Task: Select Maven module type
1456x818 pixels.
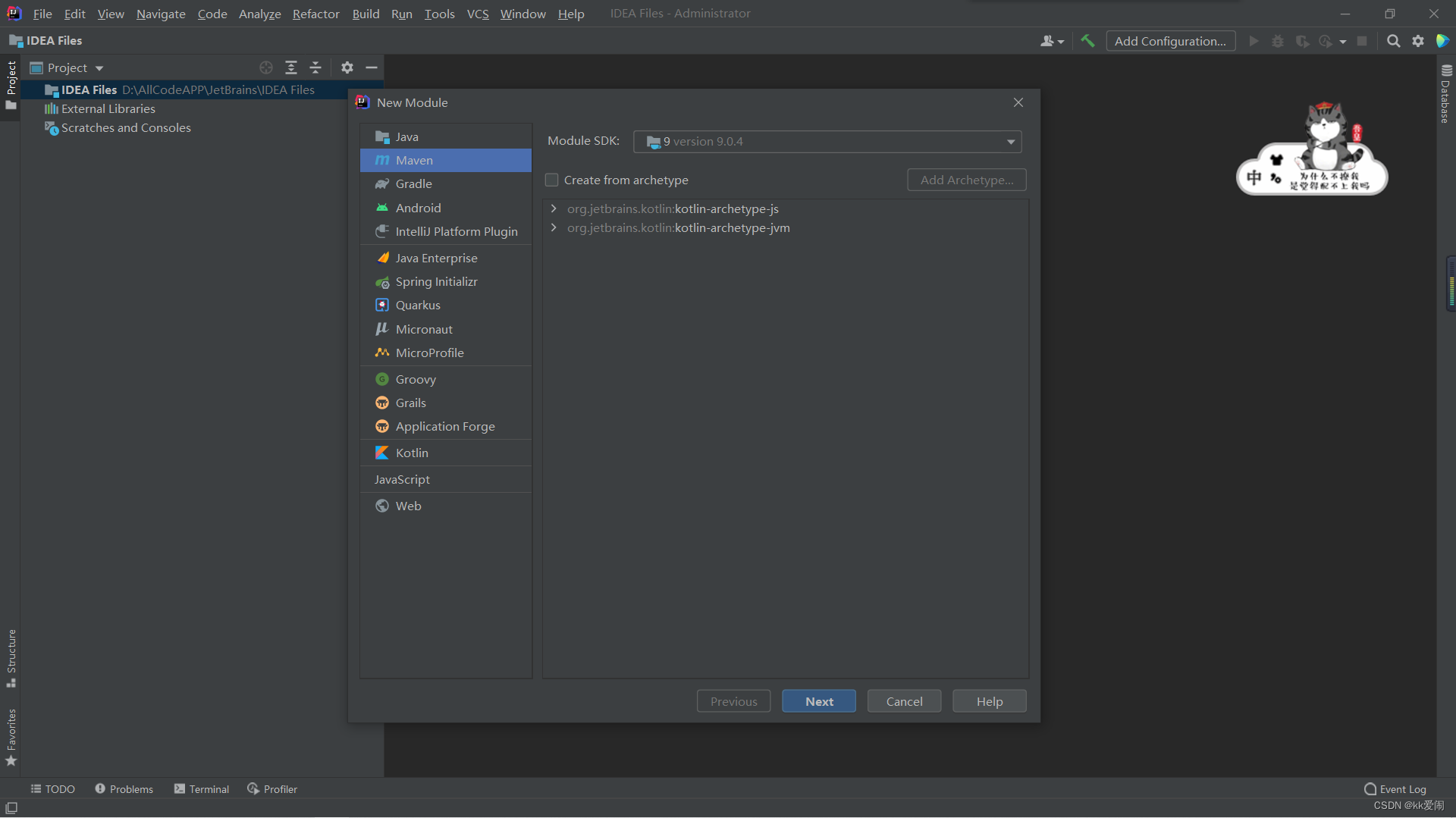Action: (446, 160)
